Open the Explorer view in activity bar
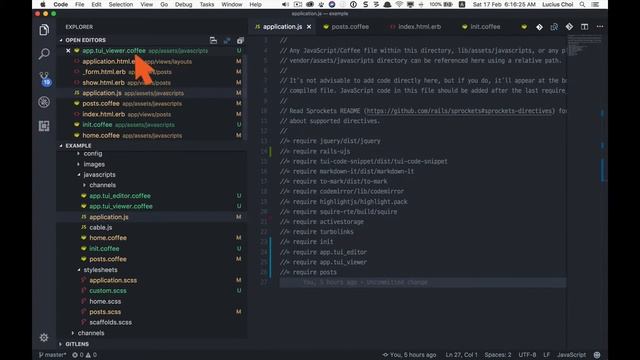This screenshot has height=360, width=640. (44, 30)
